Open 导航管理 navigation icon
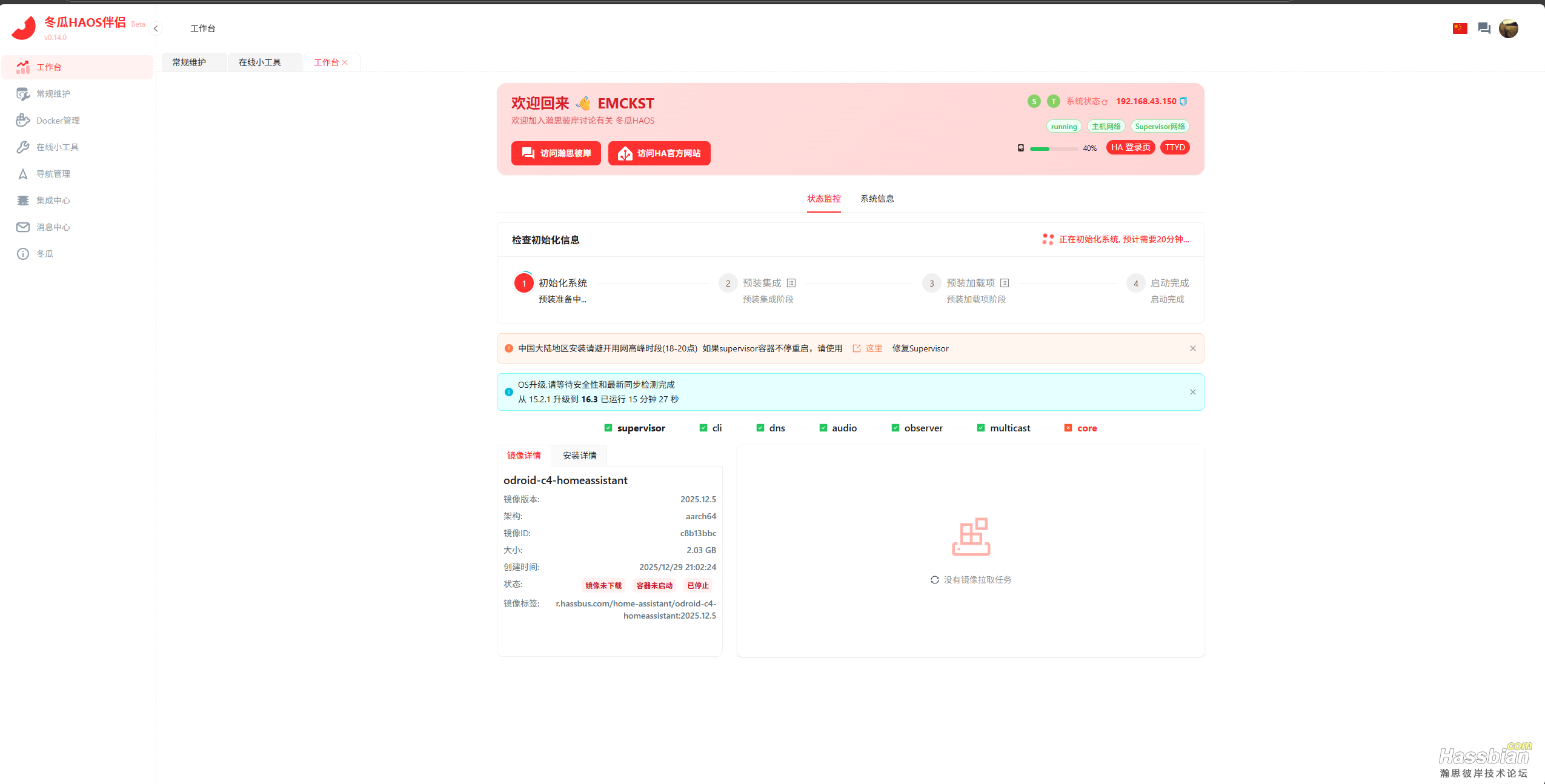This screenshot has height=784, width=1545. (x=23, y=174)
